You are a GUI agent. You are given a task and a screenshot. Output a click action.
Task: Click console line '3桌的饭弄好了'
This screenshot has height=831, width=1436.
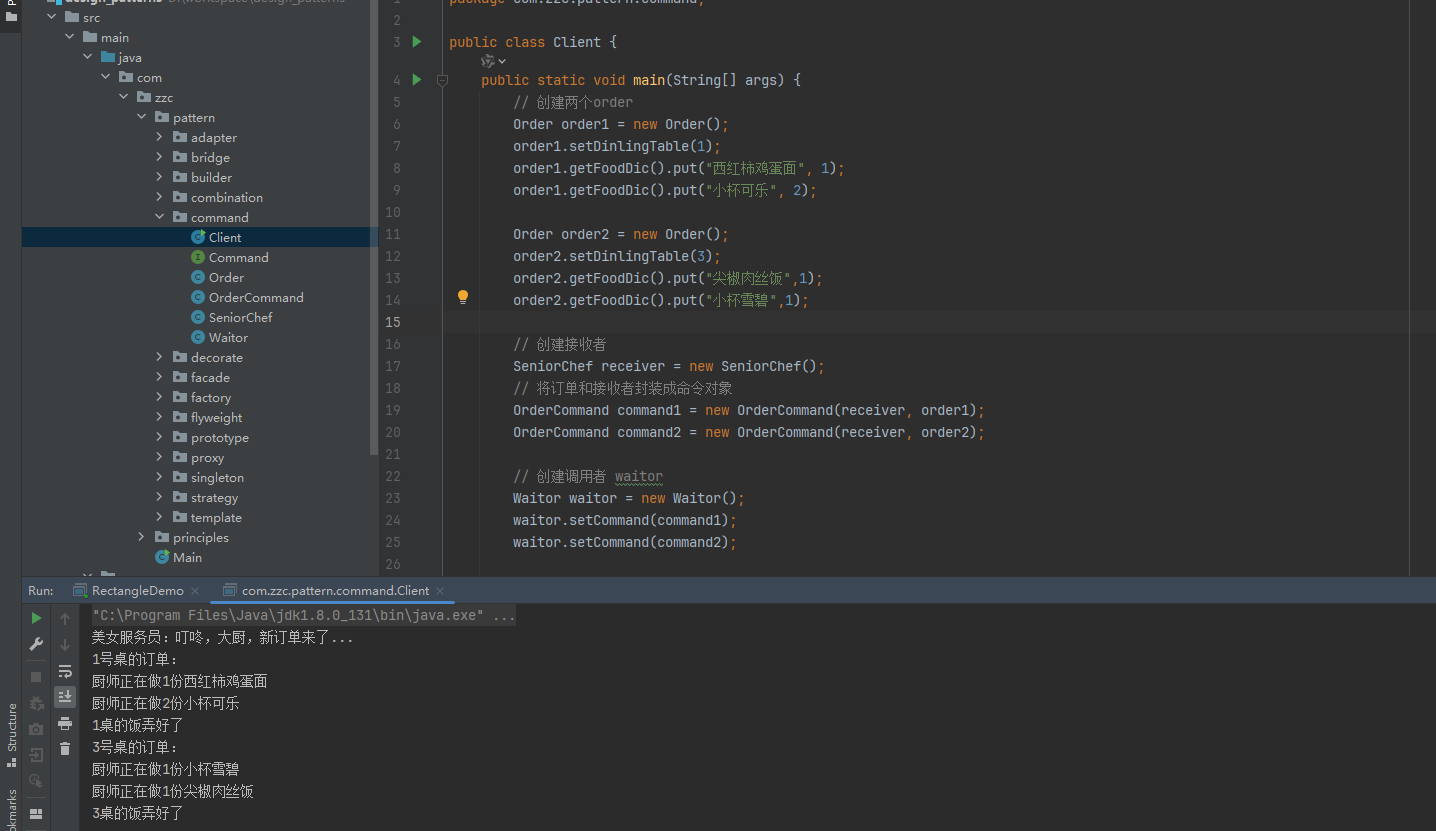(137, 813)
